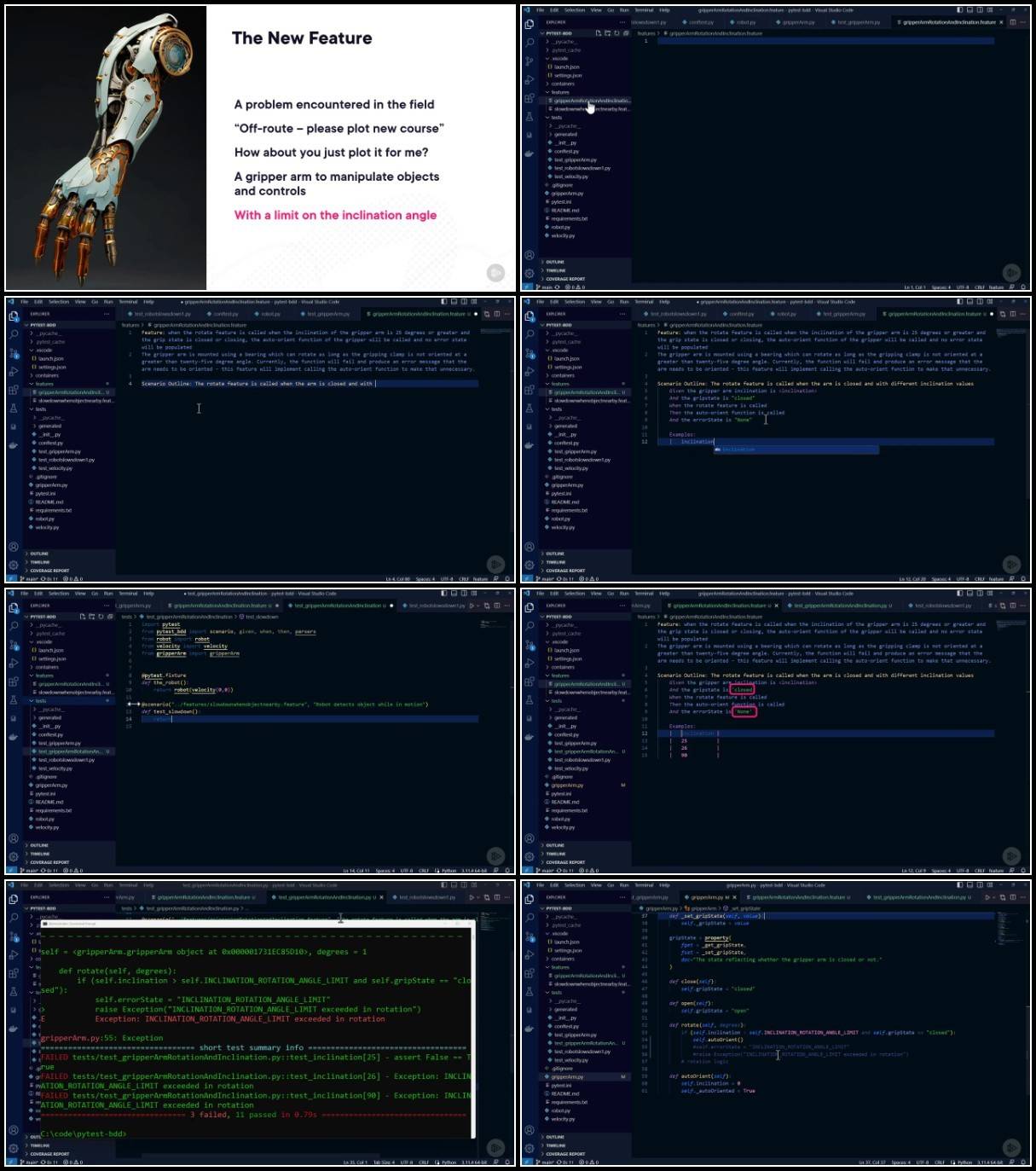Open Run dropdown arrow in gripperArm.py code frame
1036x1171 pixels.
994,897
